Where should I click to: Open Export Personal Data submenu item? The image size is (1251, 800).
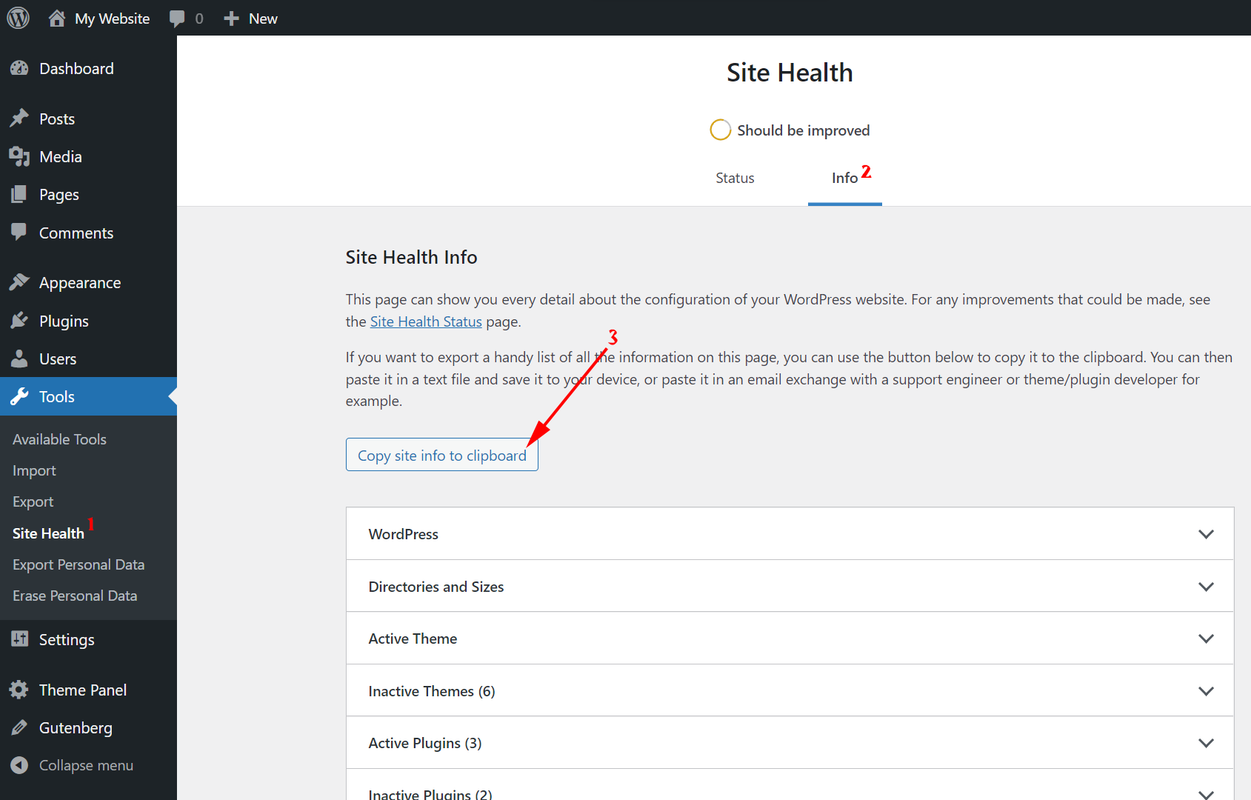pyautogui.click(x=78, y=564)
